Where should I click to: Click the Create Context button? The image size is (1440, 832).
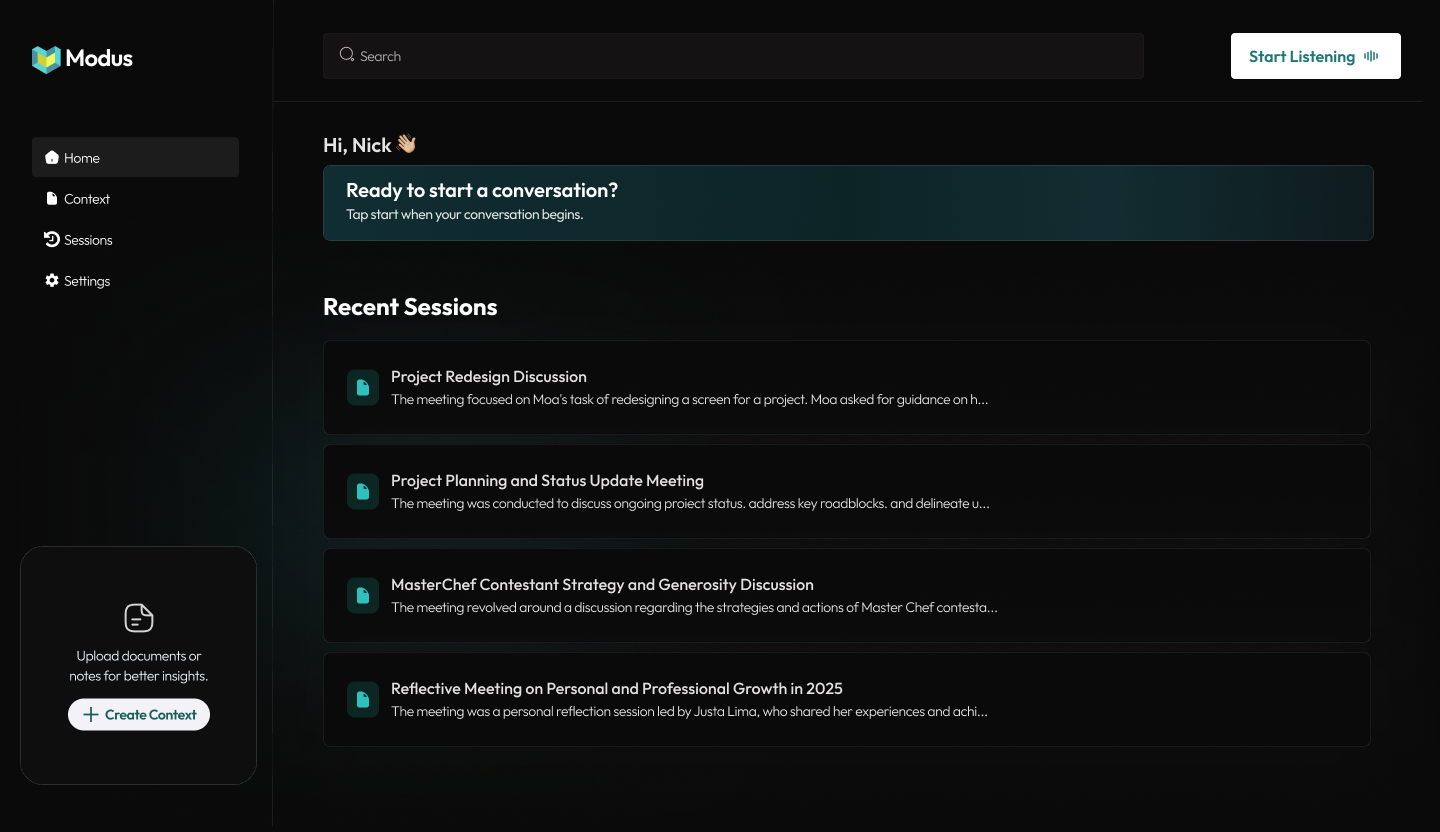(x=138, y=714)
